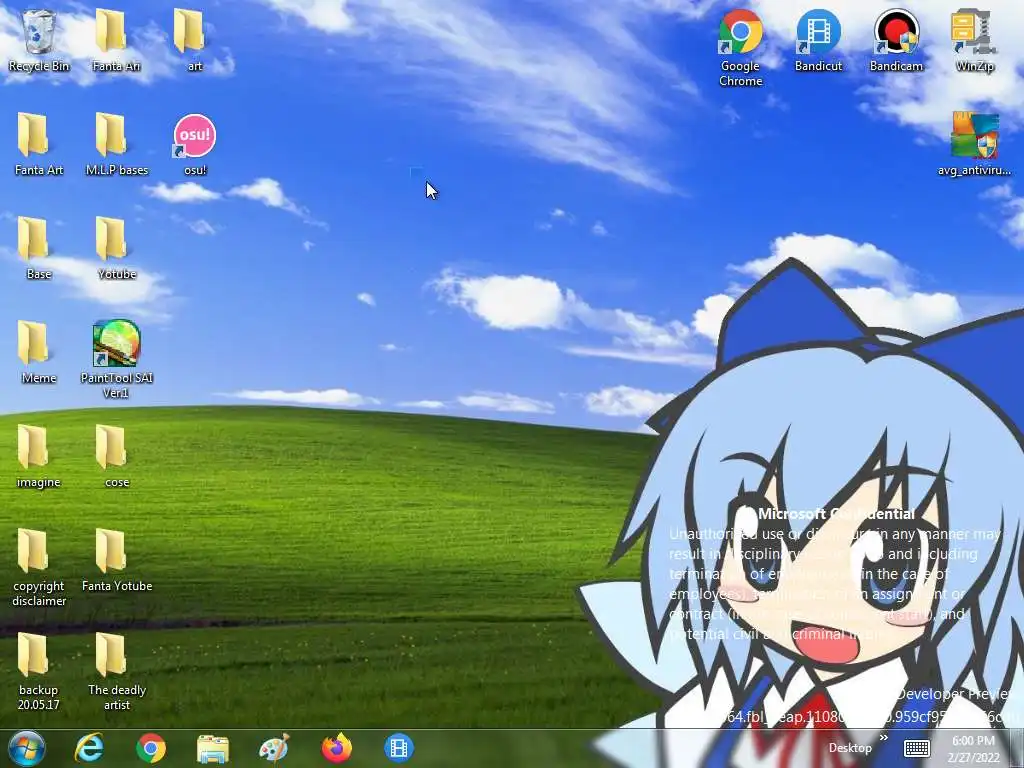Open the Windows Start menu orb
The width and height of the screenshot is (1024, 768).
coord(27,748)
